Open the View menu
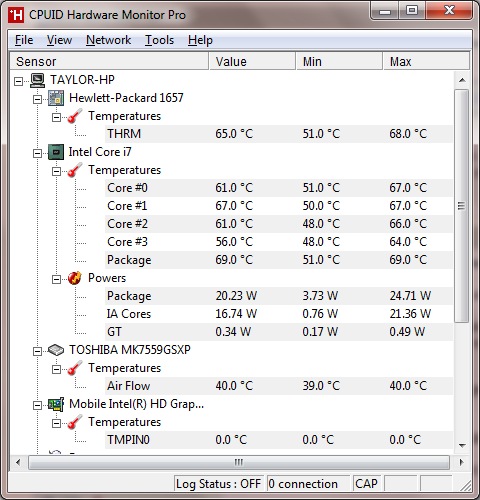The image size is (480, 500). (x=59, y=40)
